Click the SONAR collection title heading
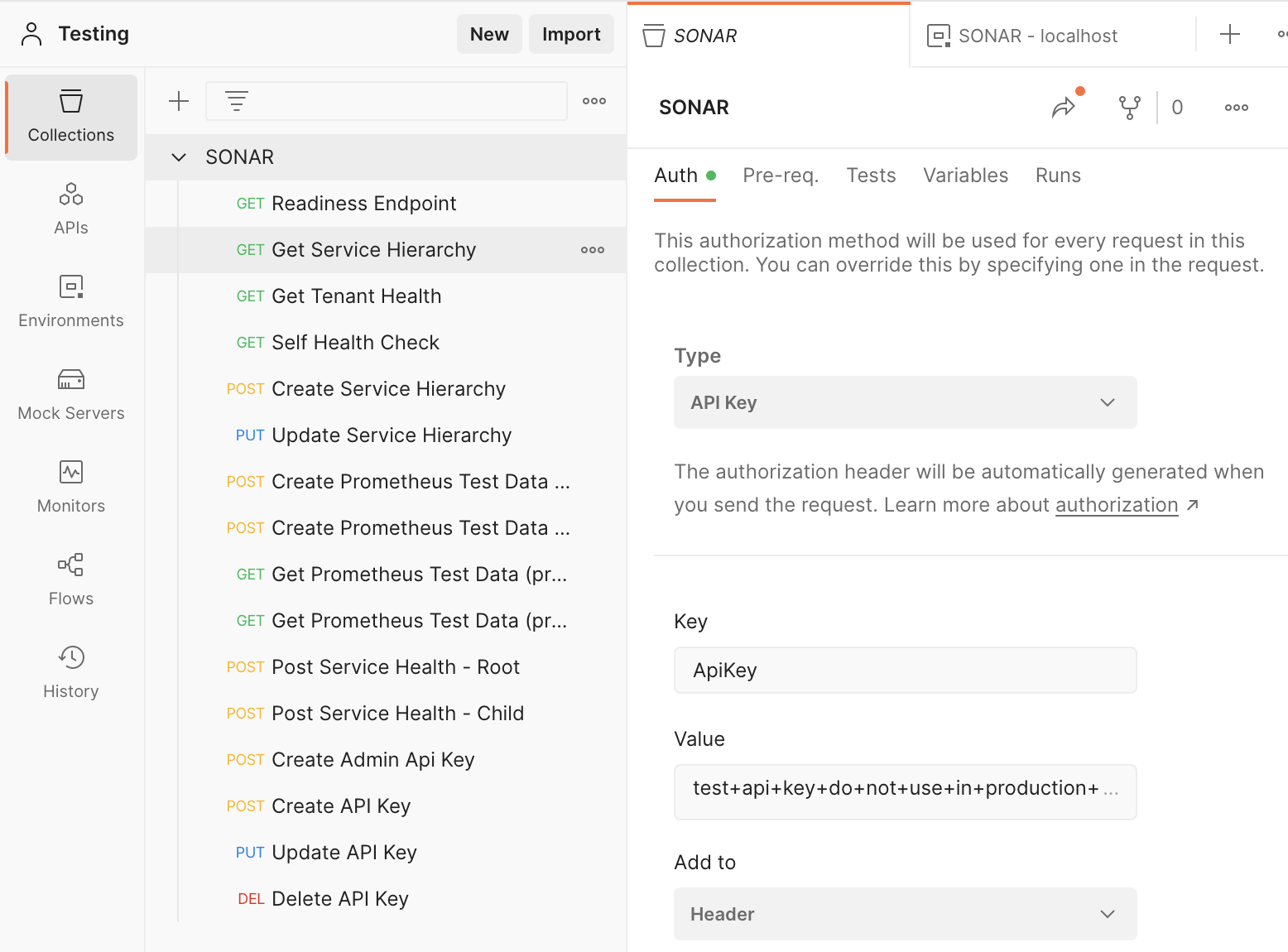Image resolution: width=1288 pixels, height=952 pixels. click(694, 108)
